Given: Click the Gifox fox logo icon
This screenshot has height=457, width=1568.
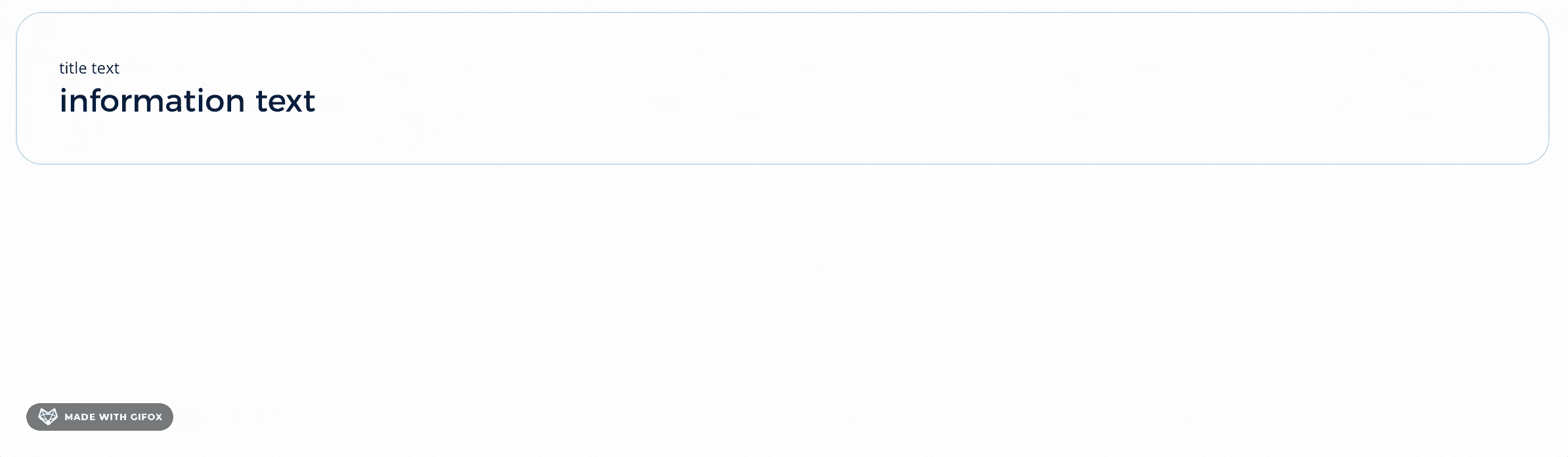Looking at the screenshot, I should [48, 417].
